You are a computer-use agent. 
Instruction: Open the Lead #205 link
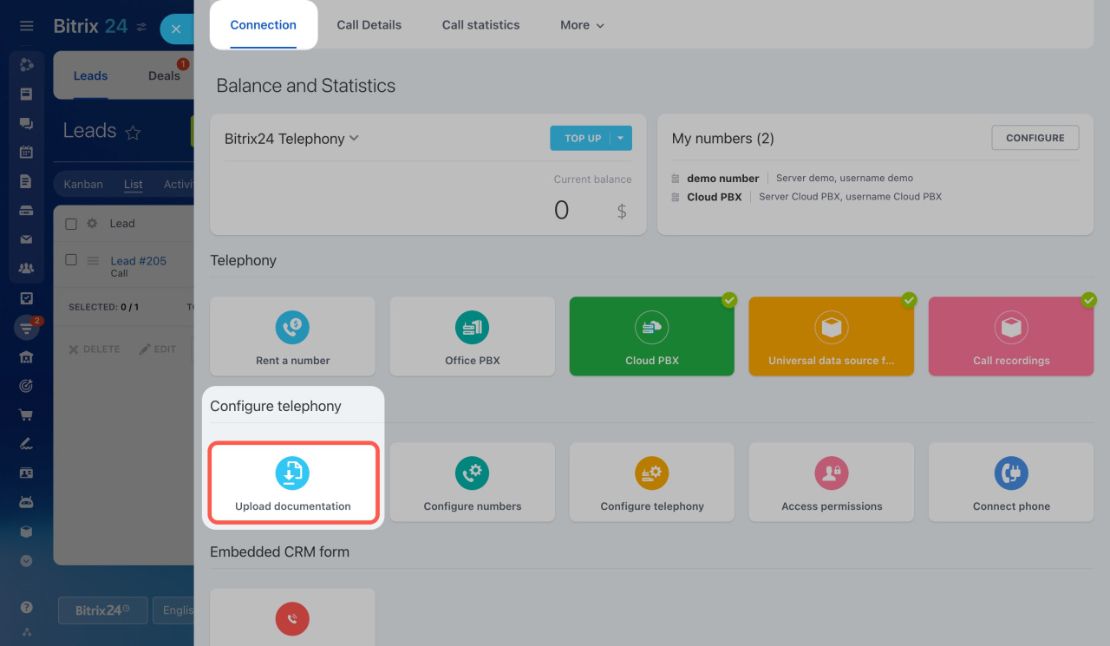tap(138, 260)
